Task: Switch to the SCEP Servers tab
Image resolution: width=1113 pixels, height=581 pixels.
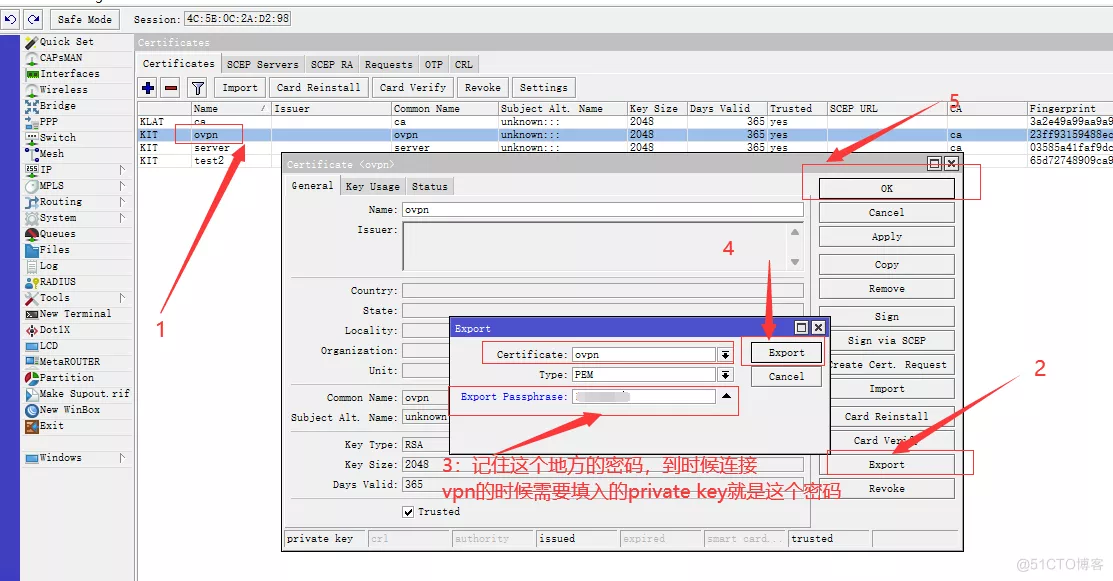Action: coord(262,64)
